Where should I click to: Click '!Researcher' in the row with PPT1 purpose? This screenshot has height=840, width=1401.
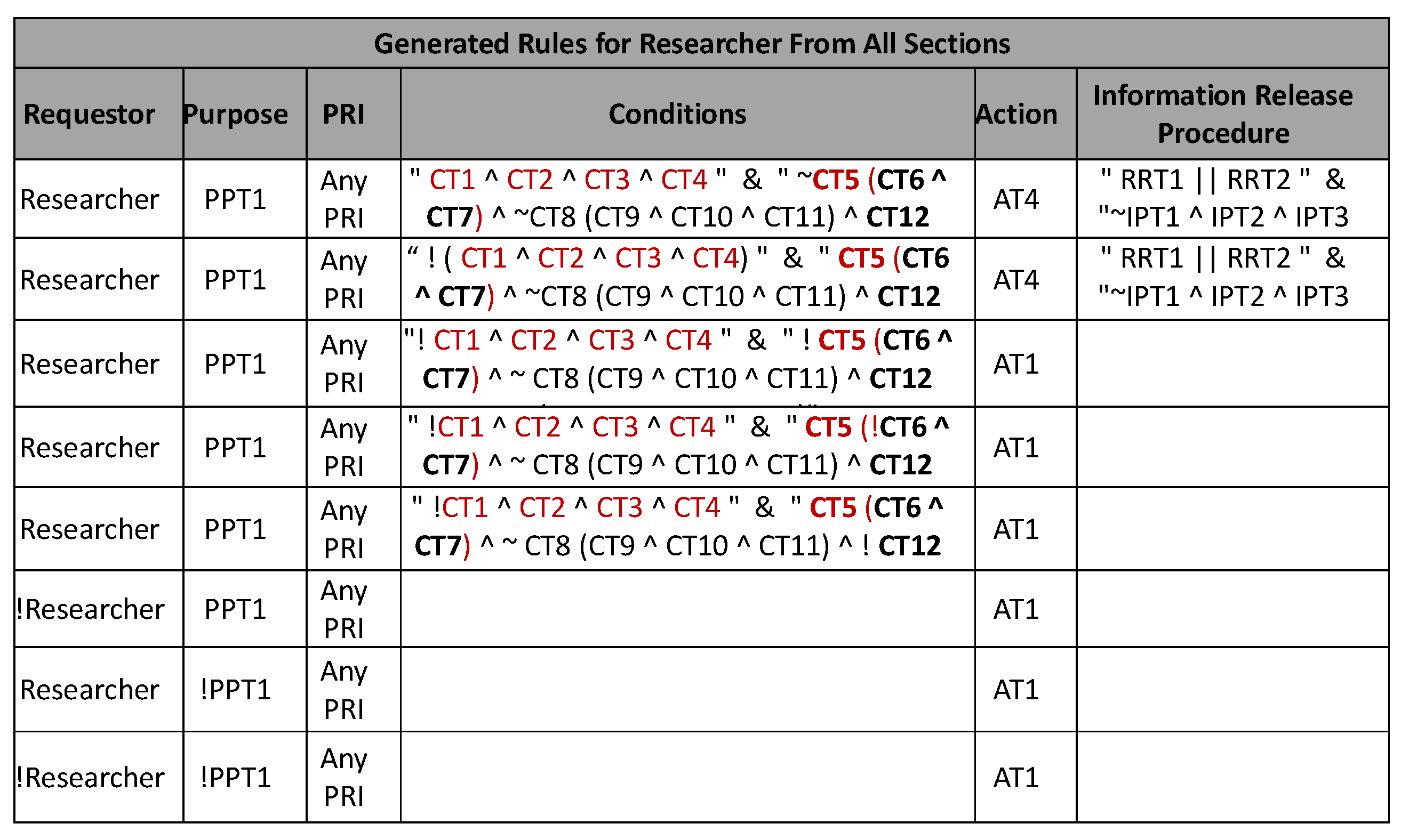pos(91,609)
